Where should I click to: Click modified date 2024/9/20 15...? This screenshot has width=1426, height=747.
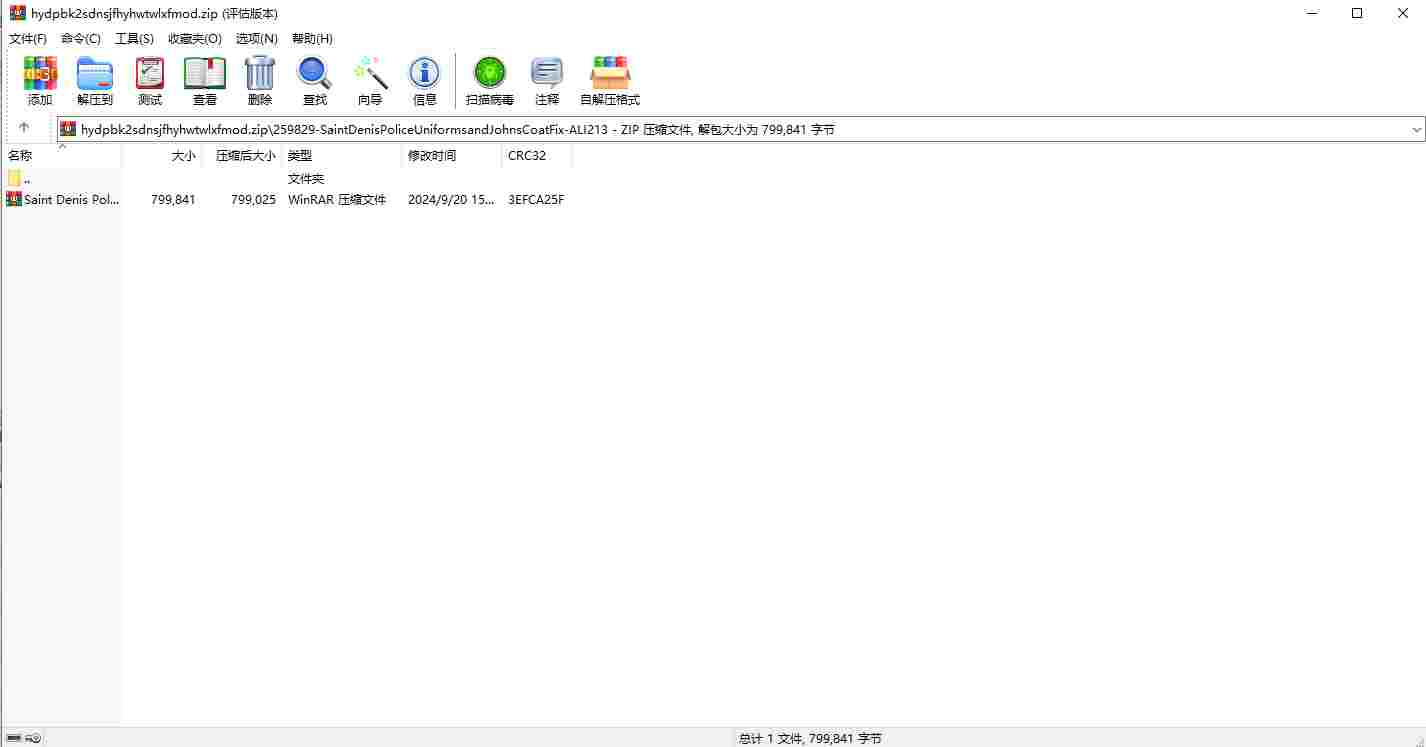451,199
